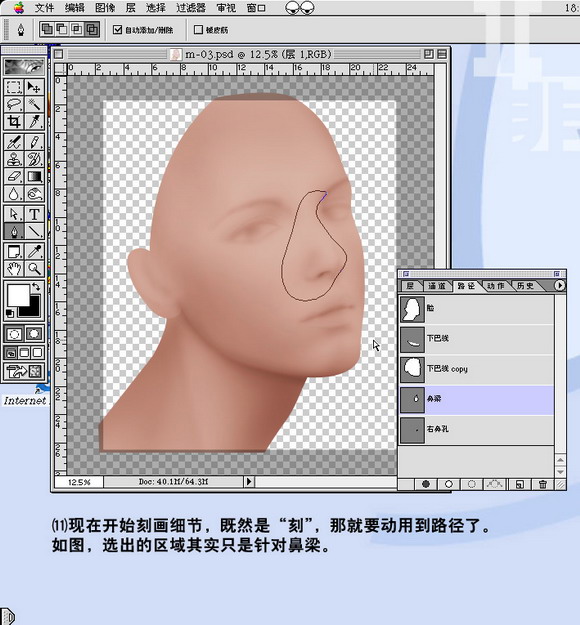Select the History Brush tool
This screenshot has width=580, height=625.
point(34,159)
